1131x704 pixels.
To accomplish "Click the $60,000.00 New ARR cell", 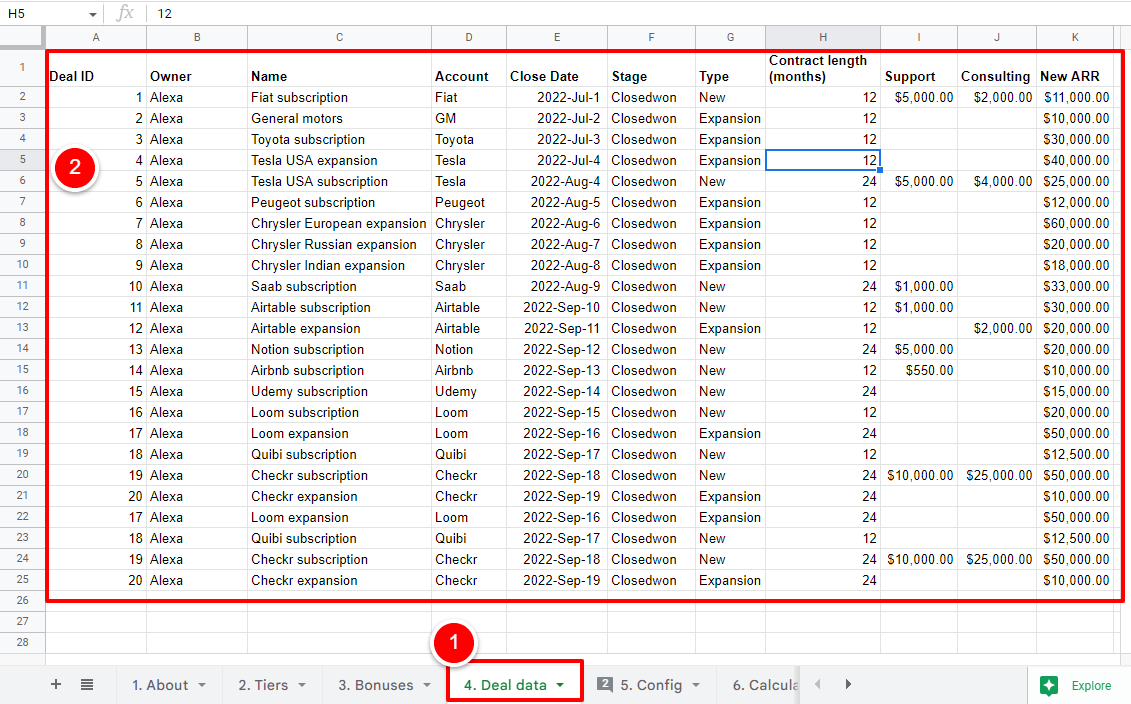I will [x=1075, y=224].
